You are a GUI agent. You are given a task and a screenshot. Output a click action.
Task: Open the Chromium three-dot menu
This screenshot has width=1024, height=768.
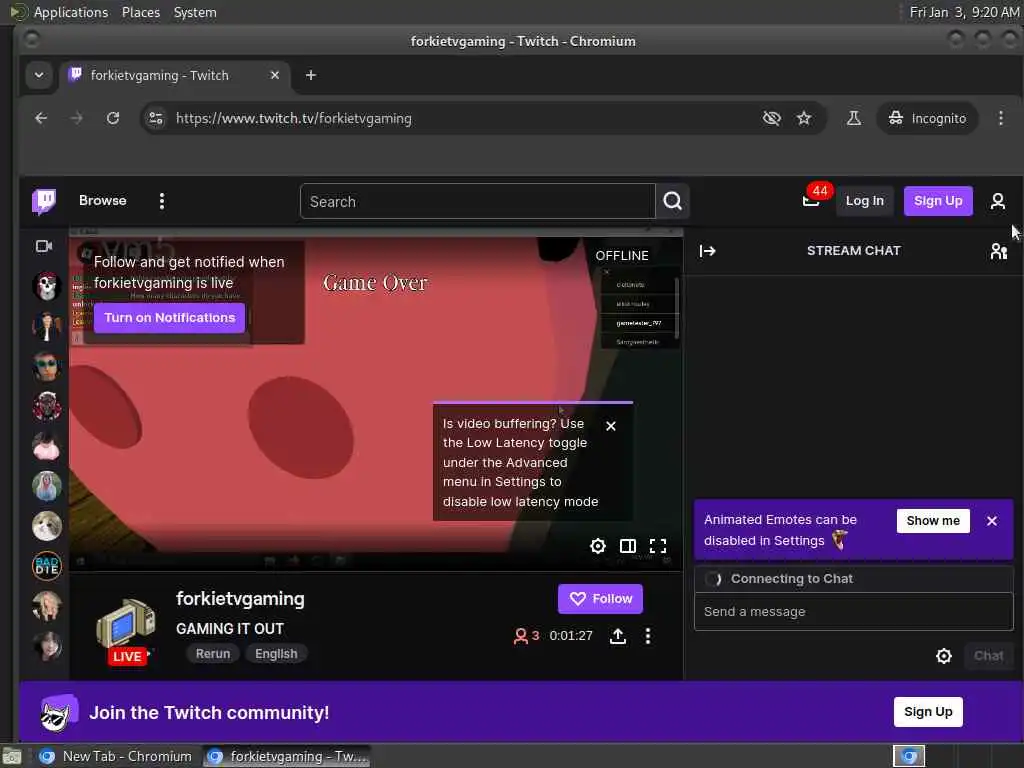pyautogui.click(x=1000, y=118)
